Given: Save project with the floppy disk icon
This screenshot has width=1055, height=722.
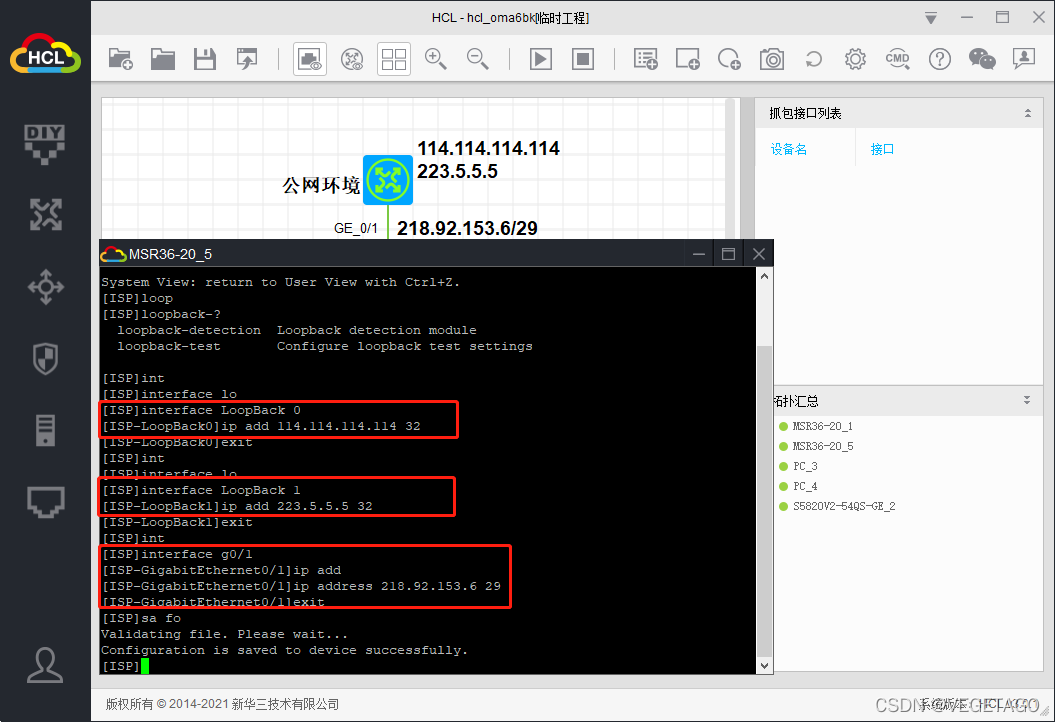Looking at the screenshot, I should pos(205,59).
